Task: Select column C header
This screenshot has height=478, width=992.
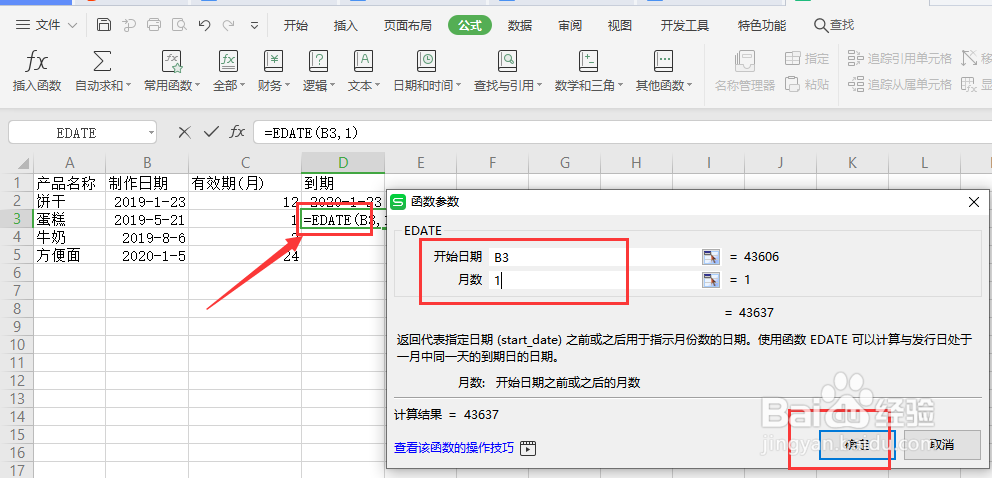Action: coord(245,163)
